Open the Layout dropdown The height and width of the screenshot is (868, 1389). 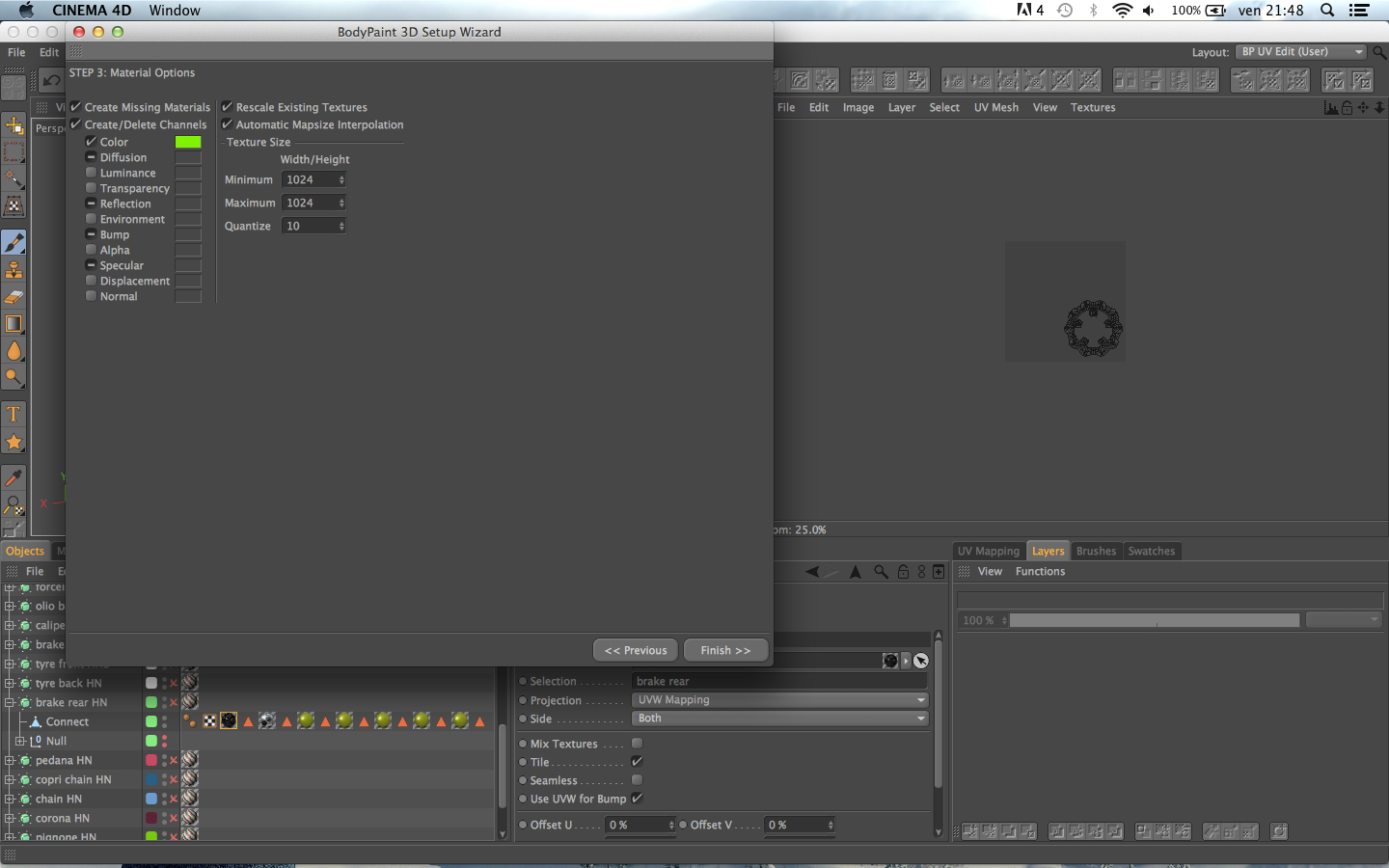point(1301,52)
